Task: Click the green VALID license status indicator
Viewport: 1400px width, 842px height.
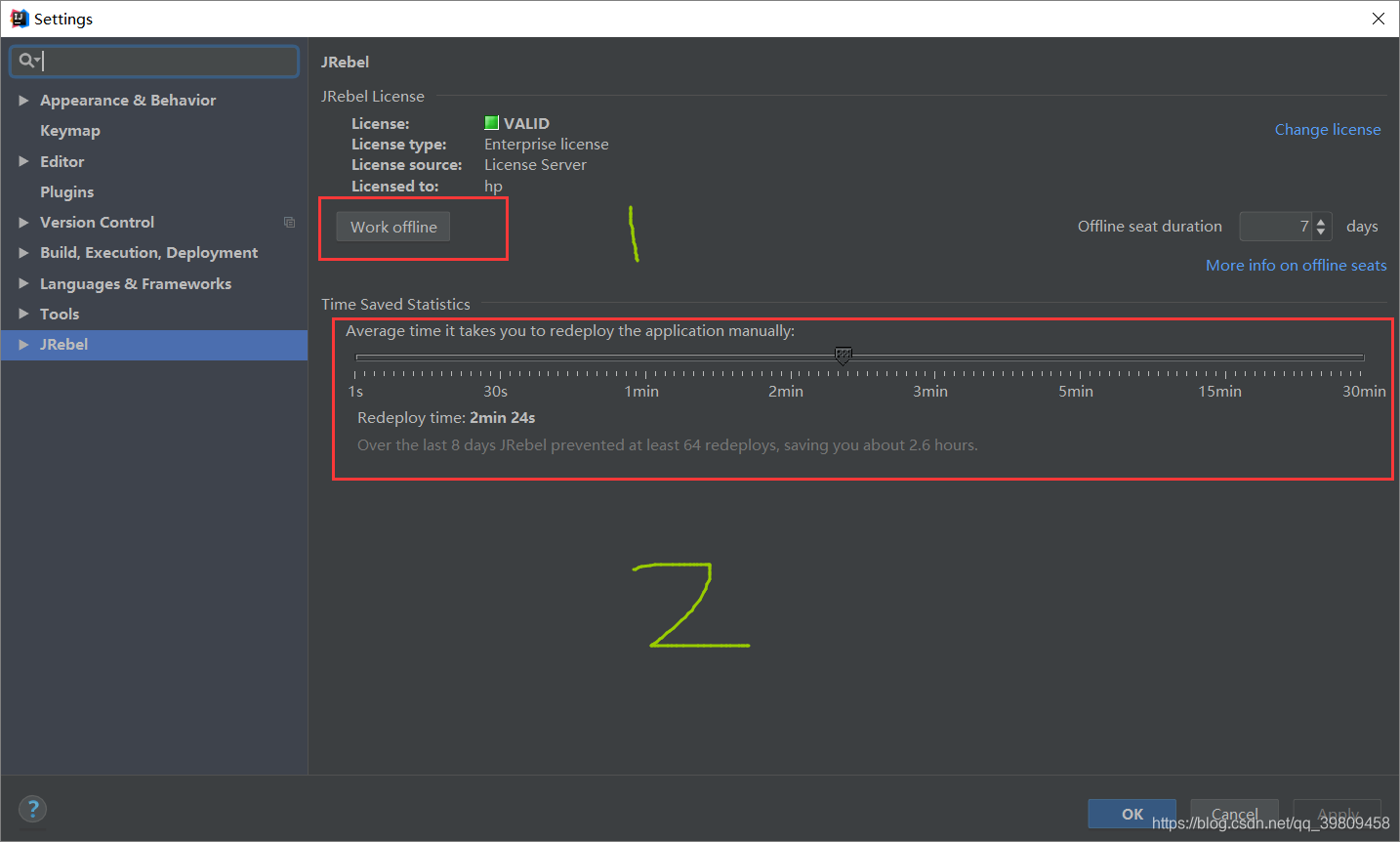Action: [492, 123]
